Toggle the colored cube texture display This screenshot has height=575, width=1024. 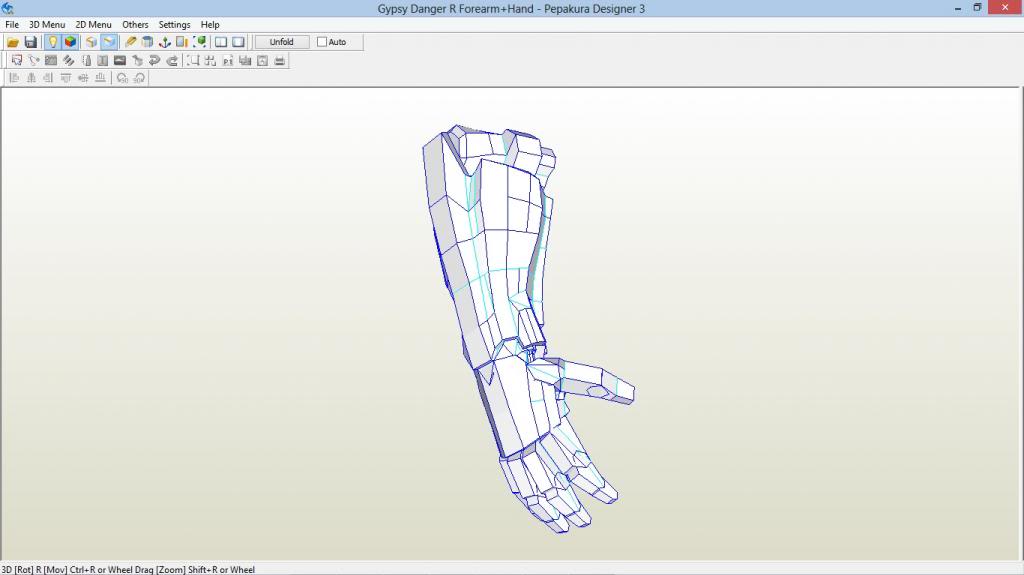pyautogui.click(x=70, y=42)
